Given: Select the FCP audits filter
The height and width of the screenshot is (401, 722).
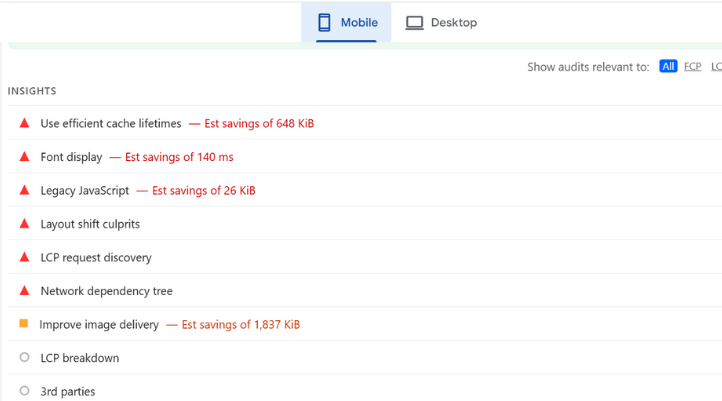Looking at the screenshot, I should tap(692, 67).
